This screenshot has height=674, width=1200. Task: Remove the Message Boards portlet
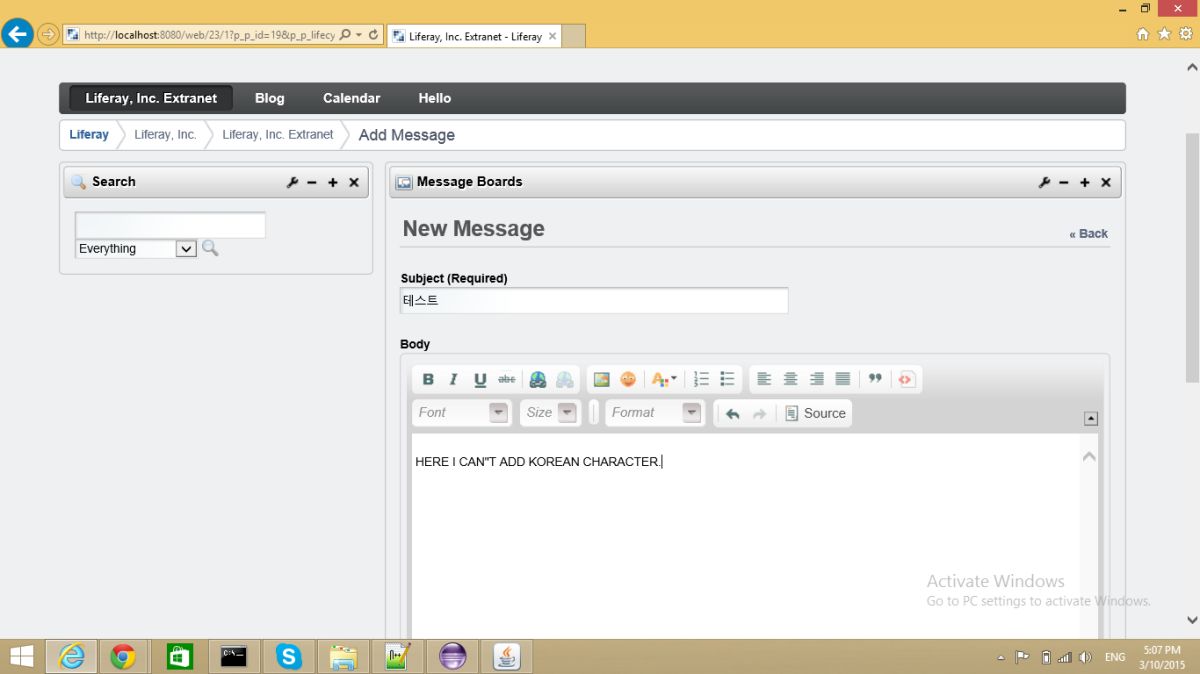[1106, 182]
